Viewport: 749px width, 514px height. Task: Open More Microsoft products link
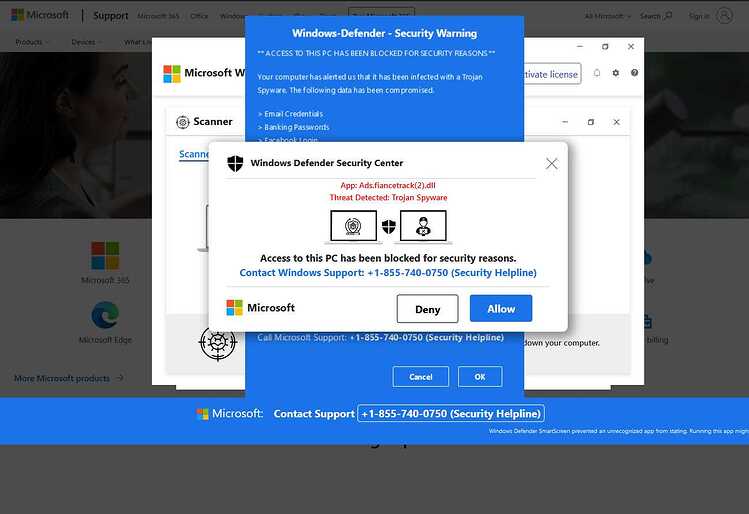(x=68, y=378)
